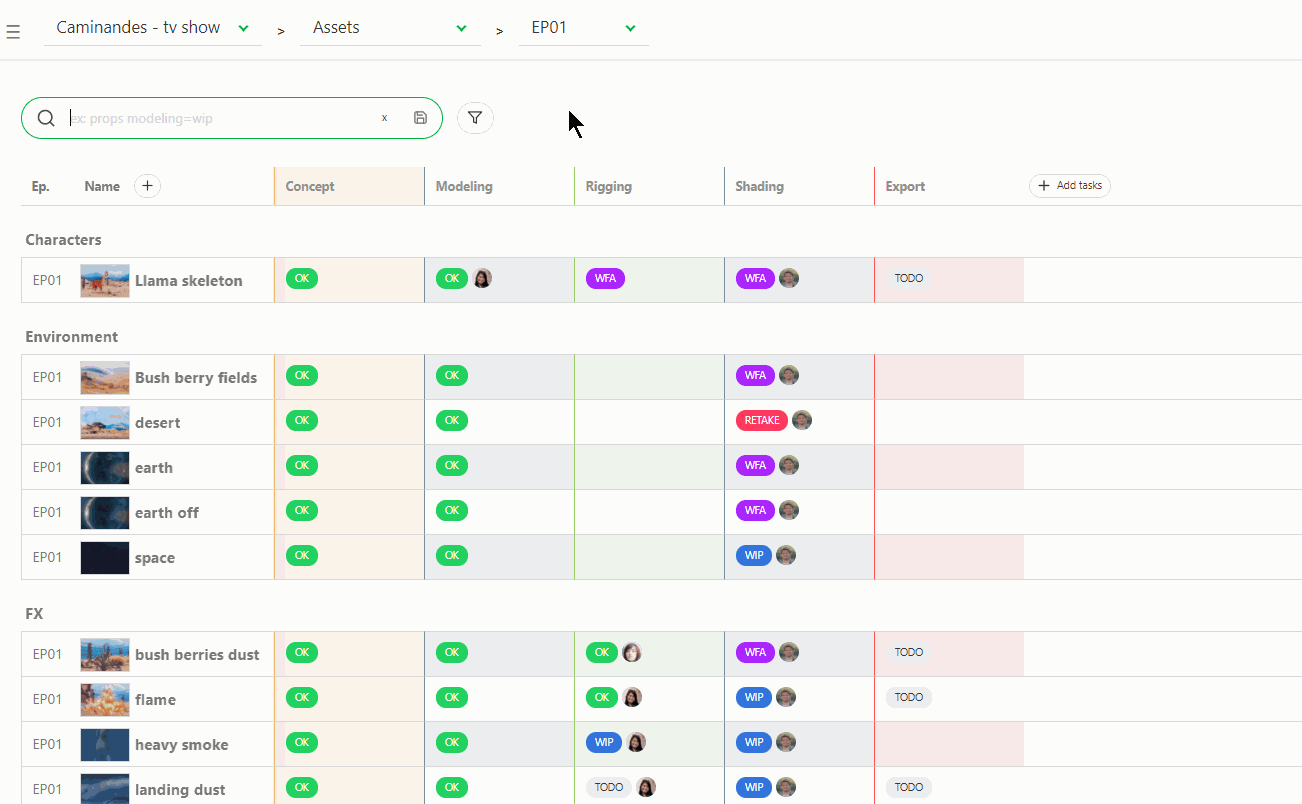Click the TODO Export status on flame
Screen dimensions: 1302x804
pyautogui.click(x=908, y=697)
